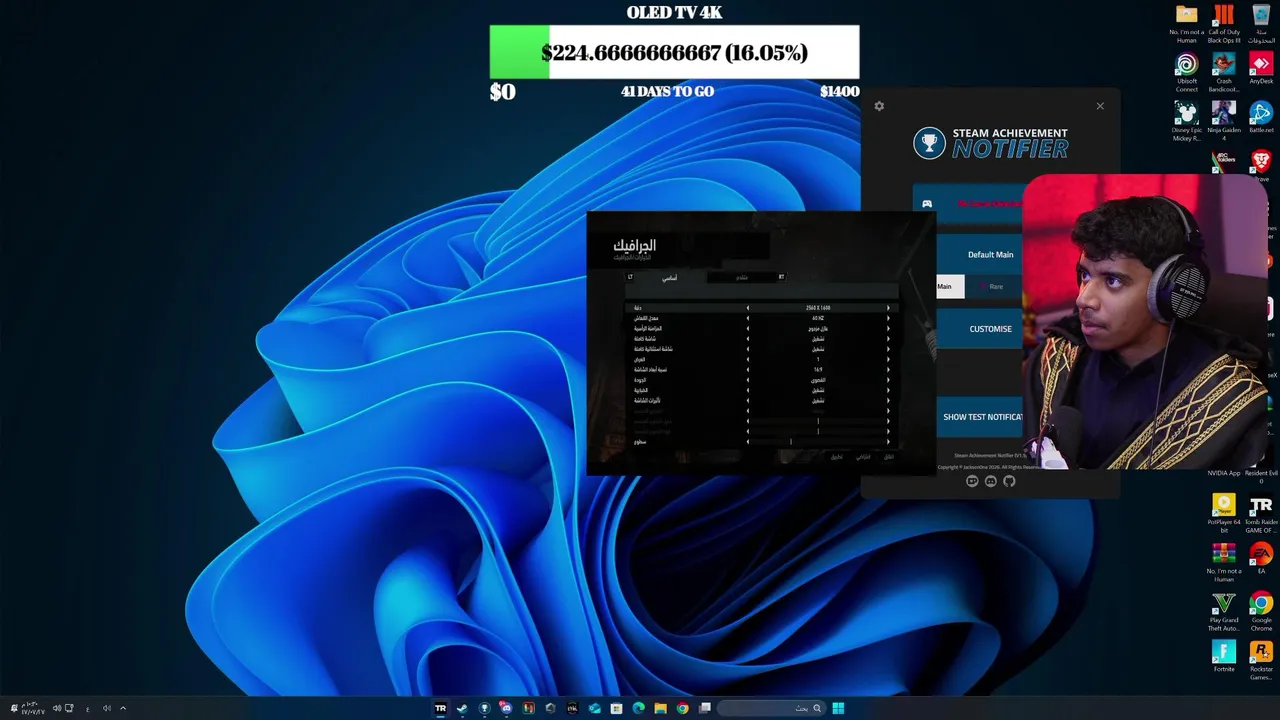Screen dimensions: 1280x720
Task: Open Microsoft Store from the taskbar
Action: point(616,708)
